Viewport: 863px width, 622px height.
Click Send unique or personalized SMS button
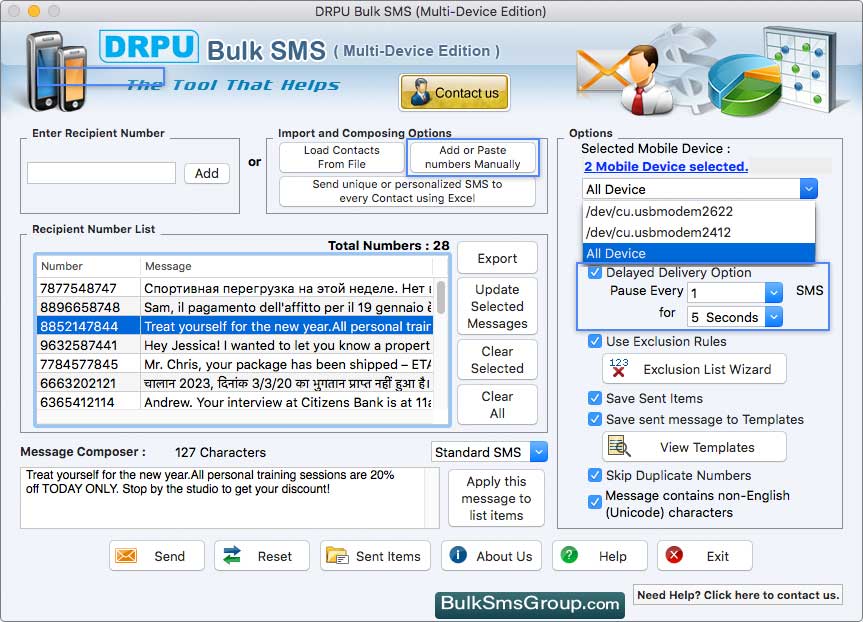click(x=407, y=191)
